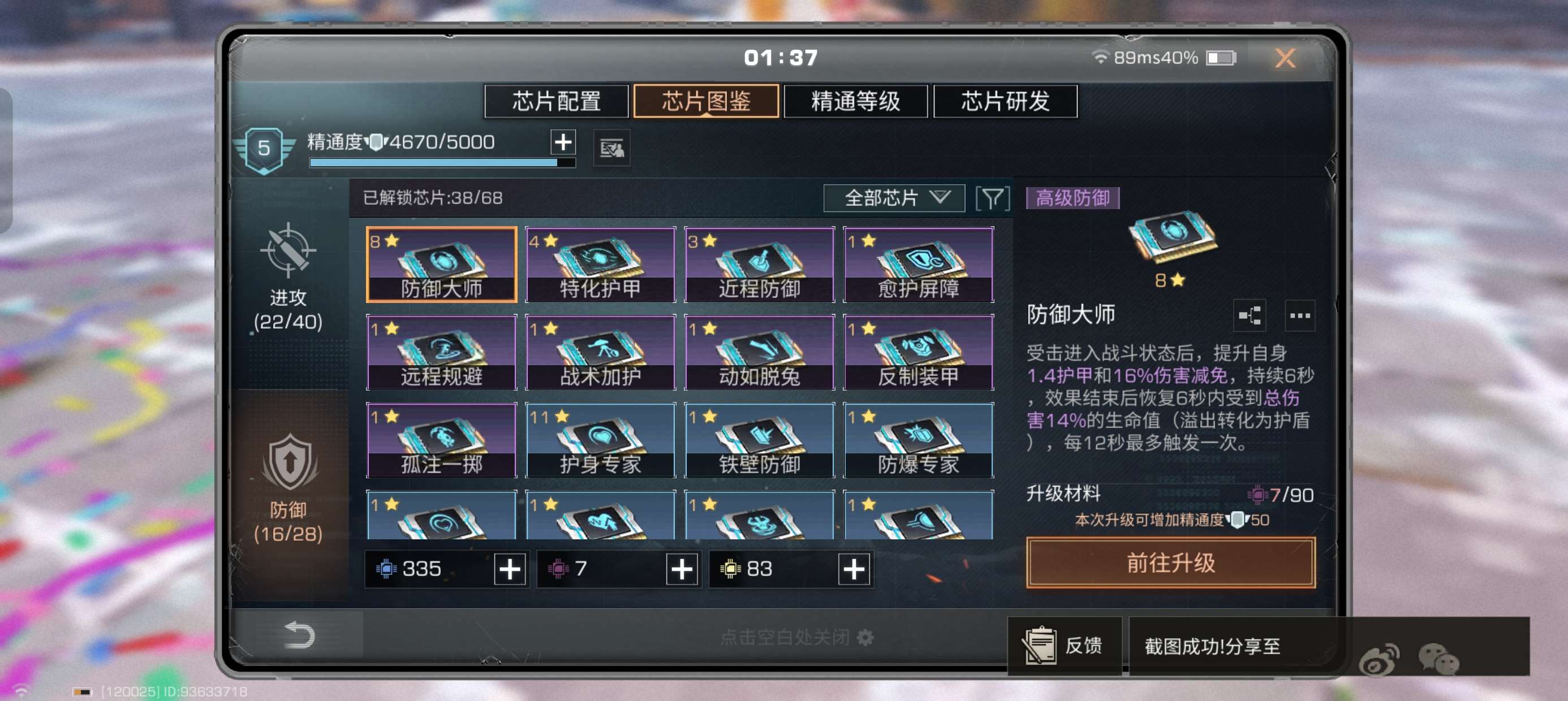Add more blue chip material 335
The image size is (1568, 701).
coord(510,570)
